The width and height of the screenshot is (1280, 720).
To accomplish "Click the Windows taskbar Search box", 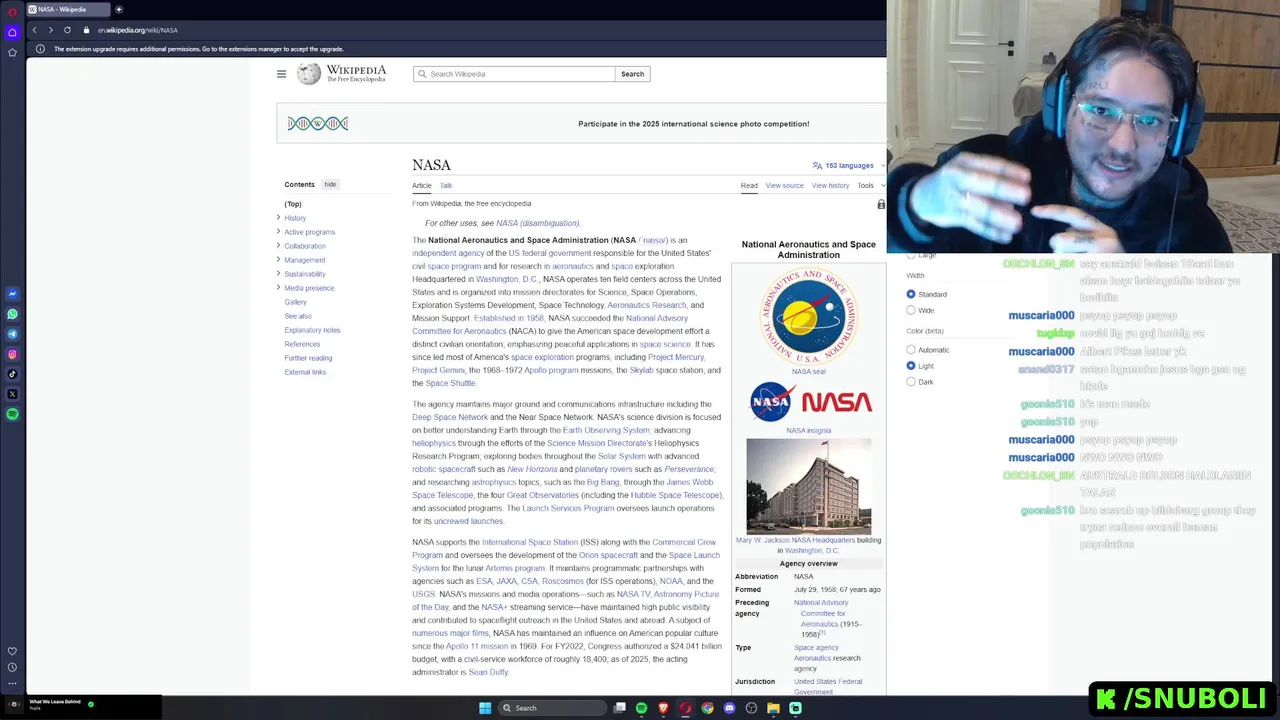I will click(552, 708).
